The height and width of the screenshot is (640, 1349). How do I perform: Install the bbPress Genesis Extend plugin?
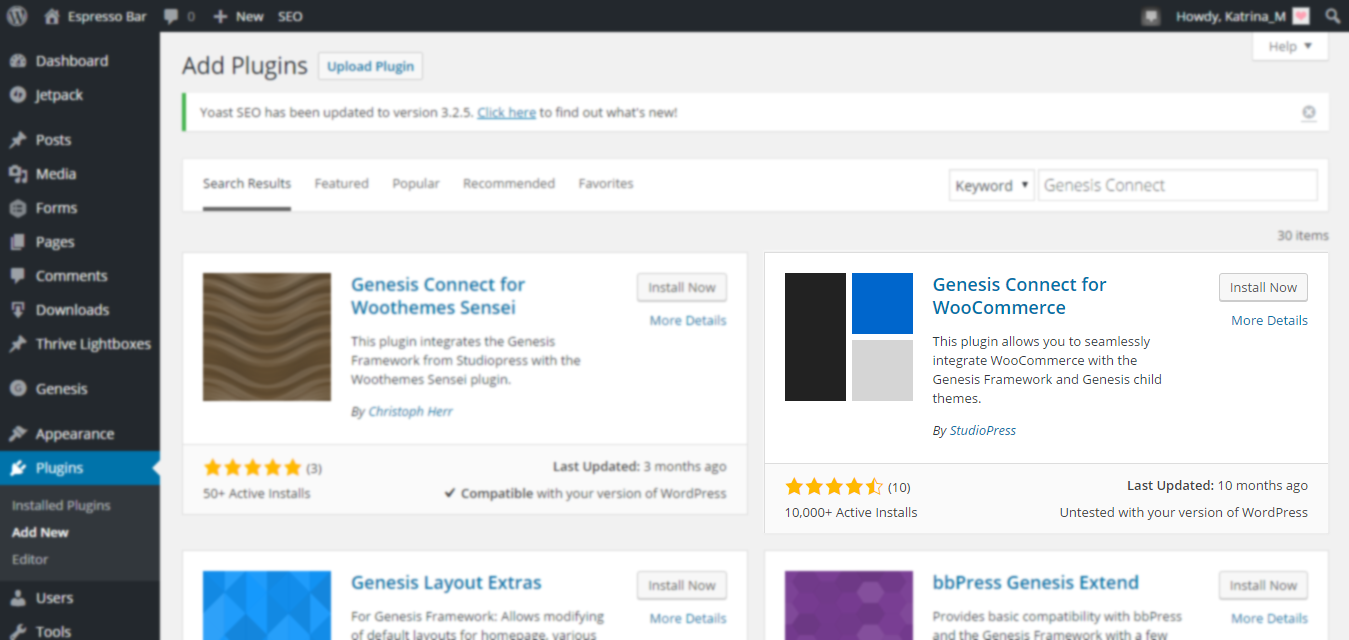coord(1263,585)
